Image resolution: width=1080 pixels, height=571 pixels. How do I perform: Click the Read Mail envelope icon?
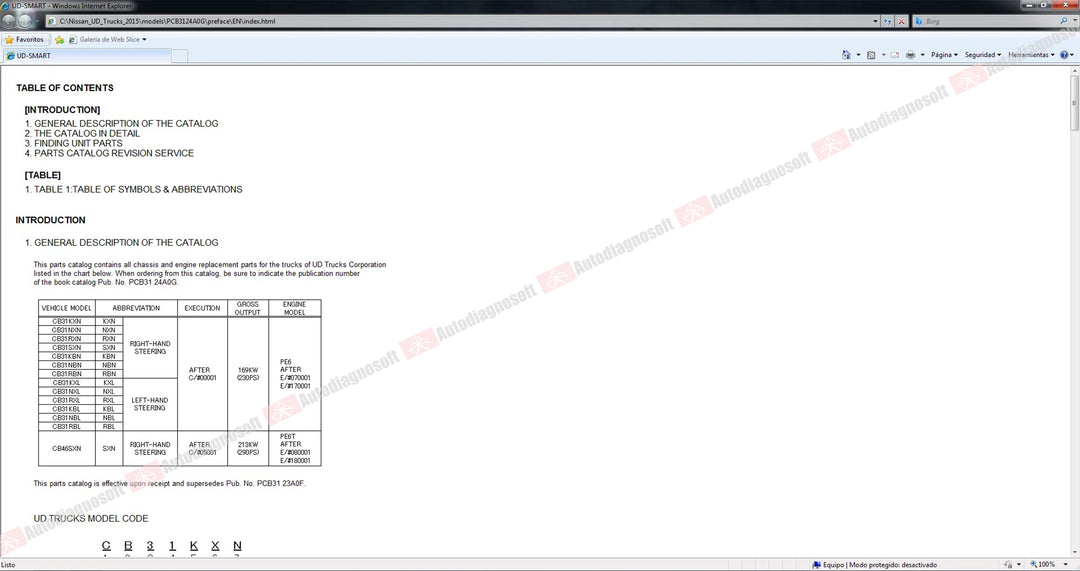click(895, 54)
